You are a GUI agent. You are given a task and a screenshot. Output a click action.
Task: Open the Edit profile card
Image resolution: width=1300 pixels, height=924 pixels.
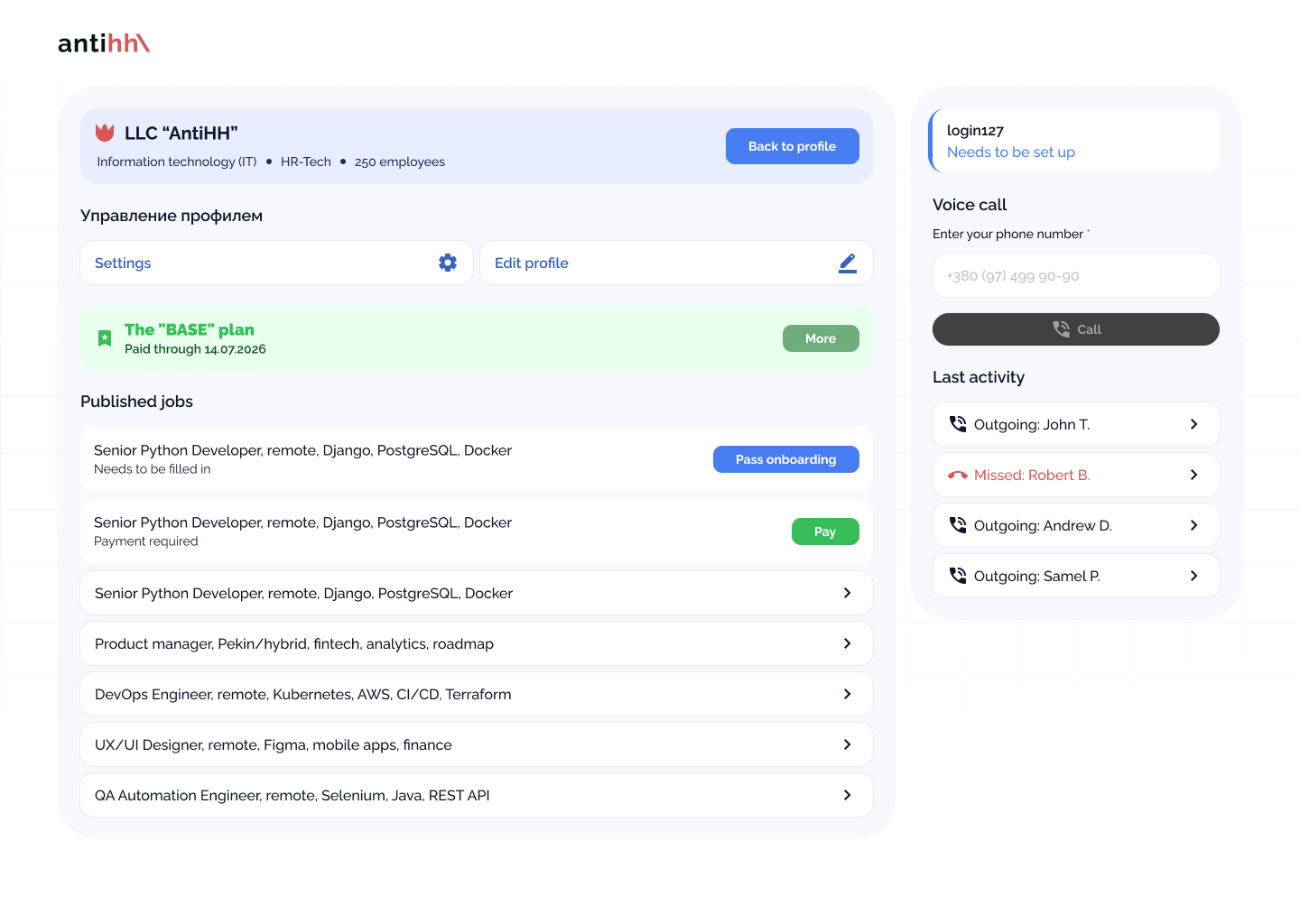(676, 263)
